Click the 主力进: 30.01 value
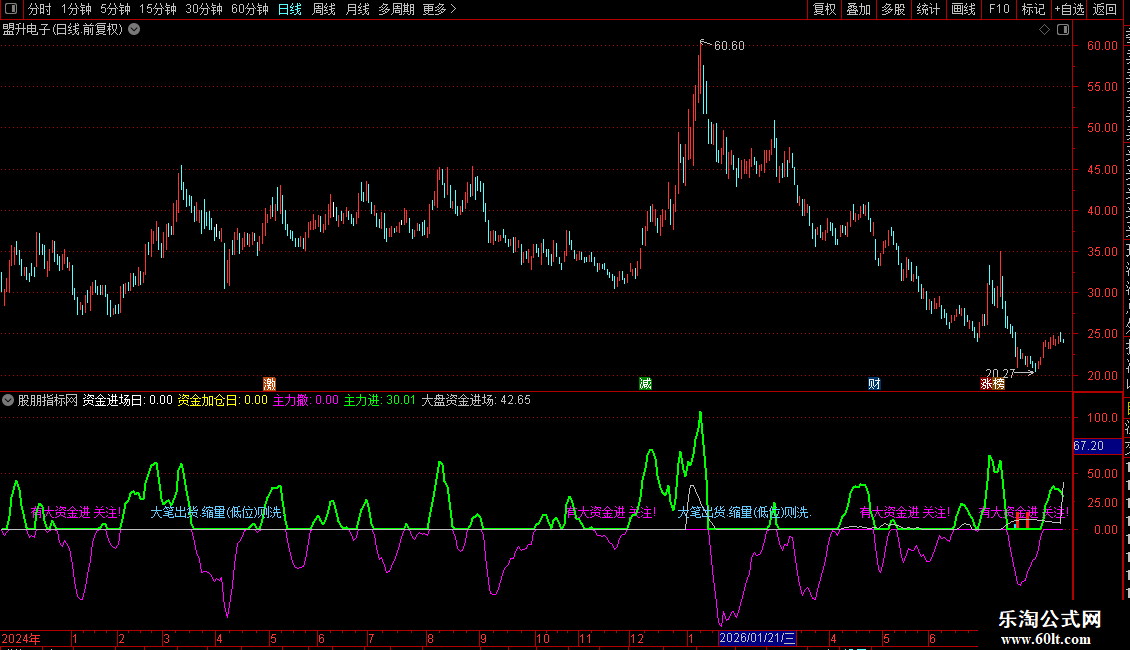The width and height of the screenshot is (1130, 650). [x=380, y=400]
